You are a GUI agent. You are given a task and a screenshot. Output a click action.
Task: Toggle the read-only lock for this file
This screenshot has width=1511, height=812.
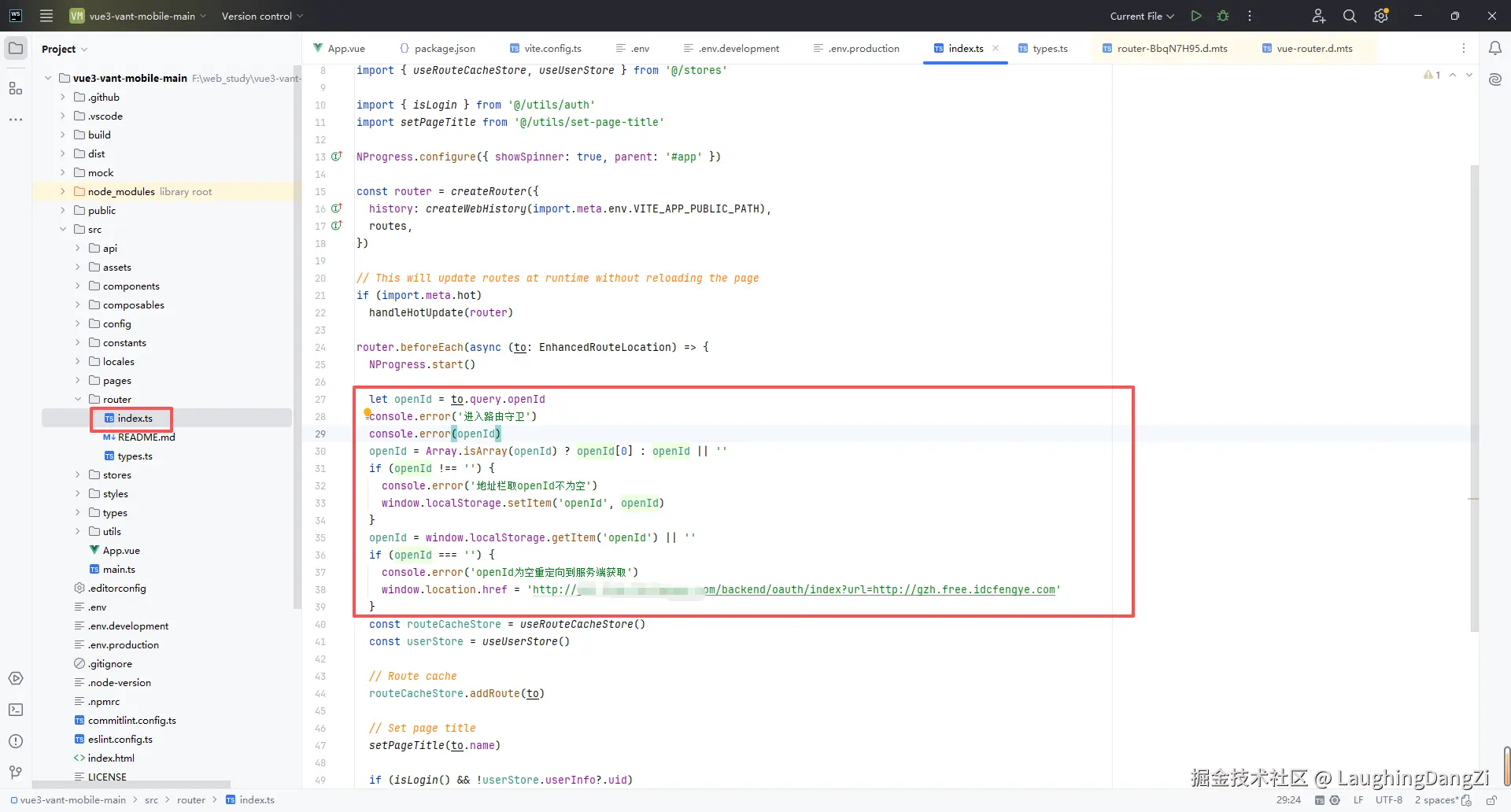[x=1491, y=800]
